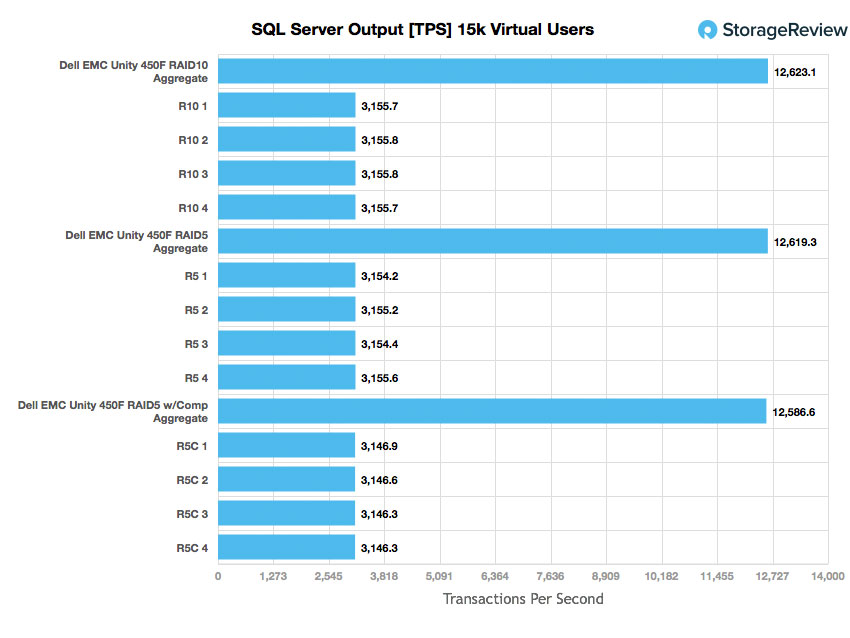The height and width of the screenshot is (638, 850).
Task: Click the x-axis tick 14,000
Action: 828,576
